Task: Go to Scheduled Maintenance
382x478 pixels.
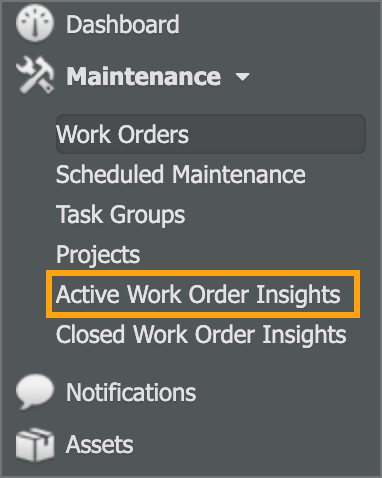Action: (x=180, y=174)
